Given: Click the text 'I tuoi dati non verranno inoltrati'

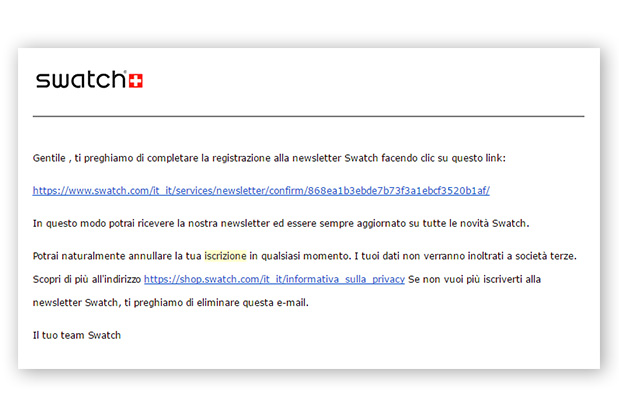Looking at the screenshot, I should pyautogui.click(x=429, y=256).
